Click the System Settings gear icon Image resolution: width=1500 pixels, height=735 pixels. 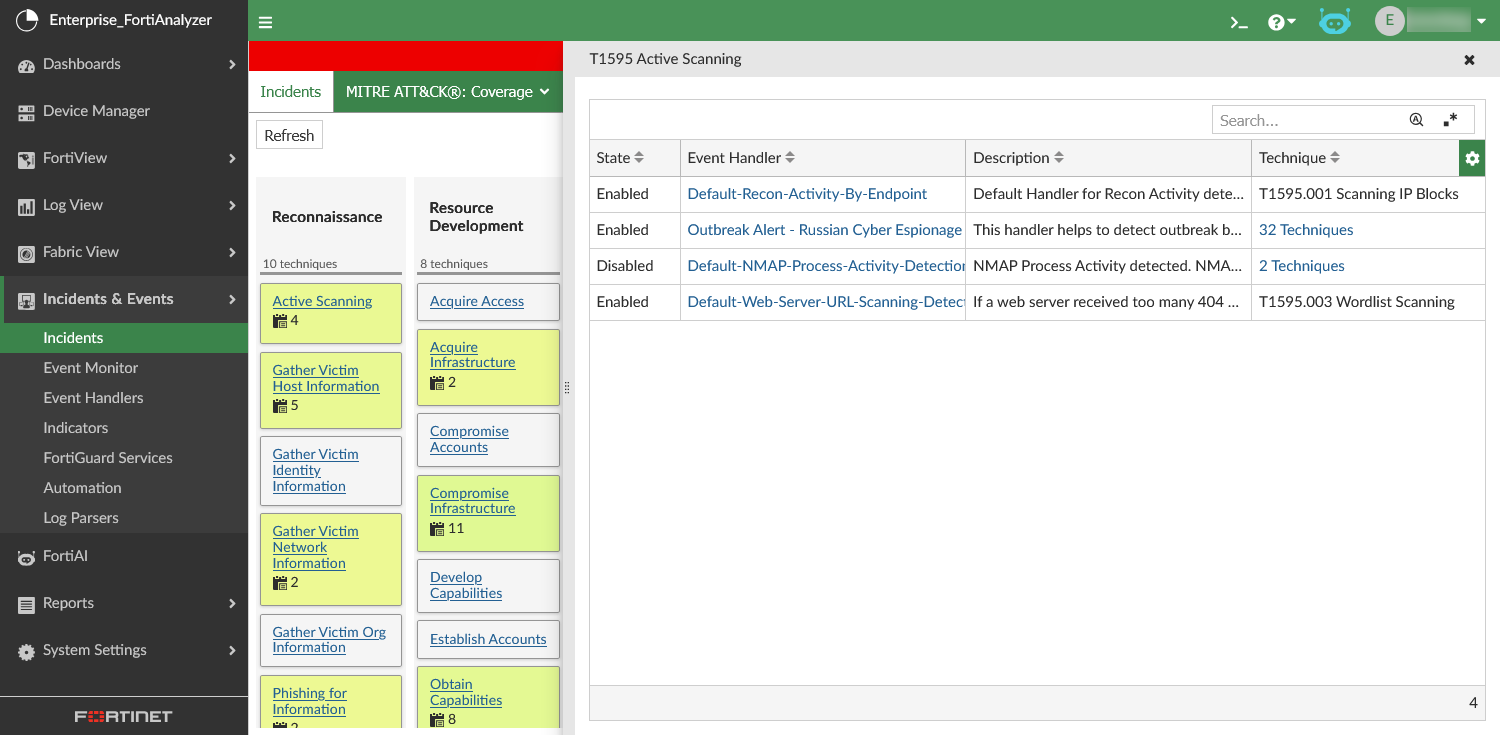pos(26,651)
